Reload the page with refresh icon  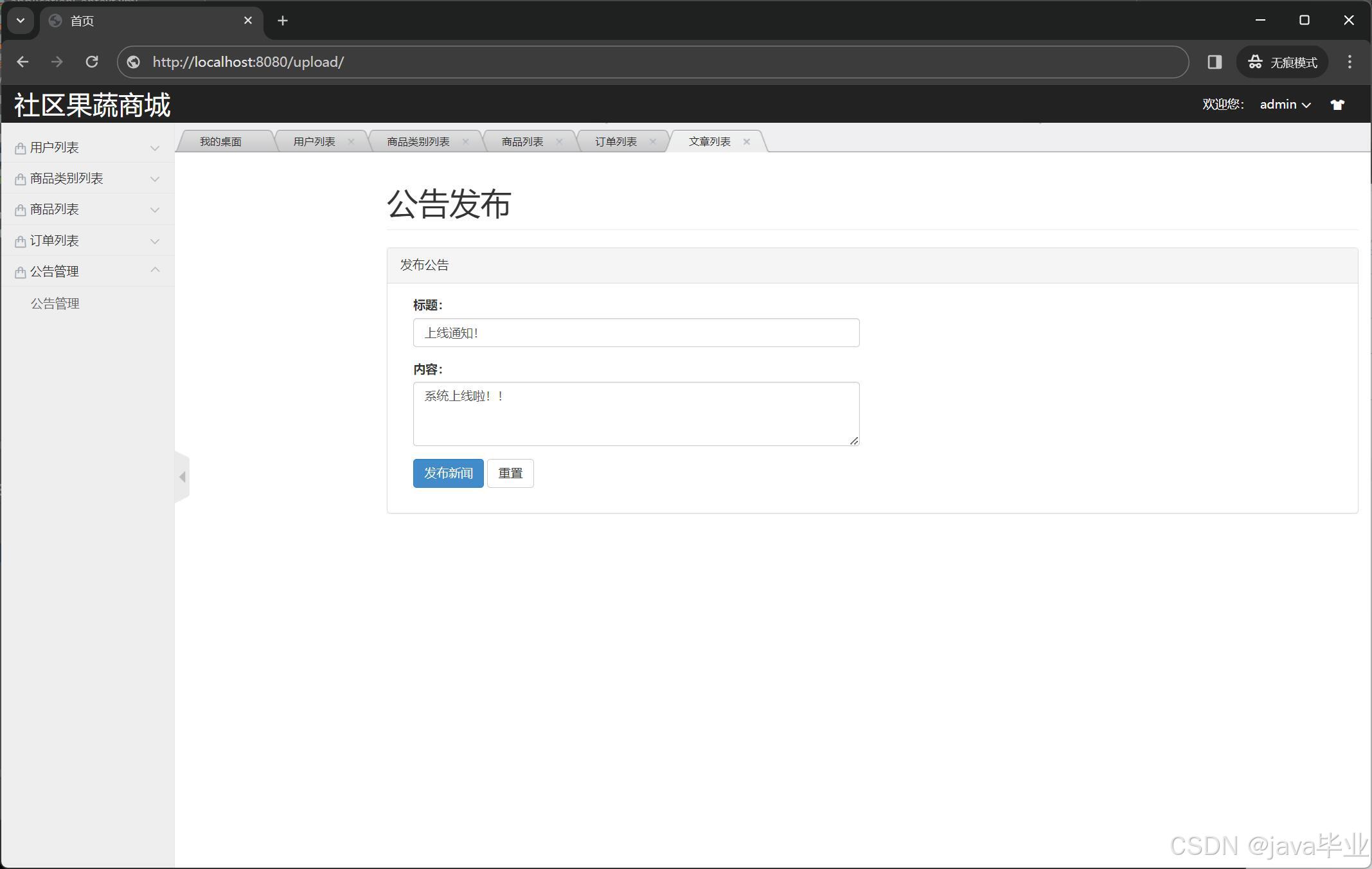click(x=92, y=62)
